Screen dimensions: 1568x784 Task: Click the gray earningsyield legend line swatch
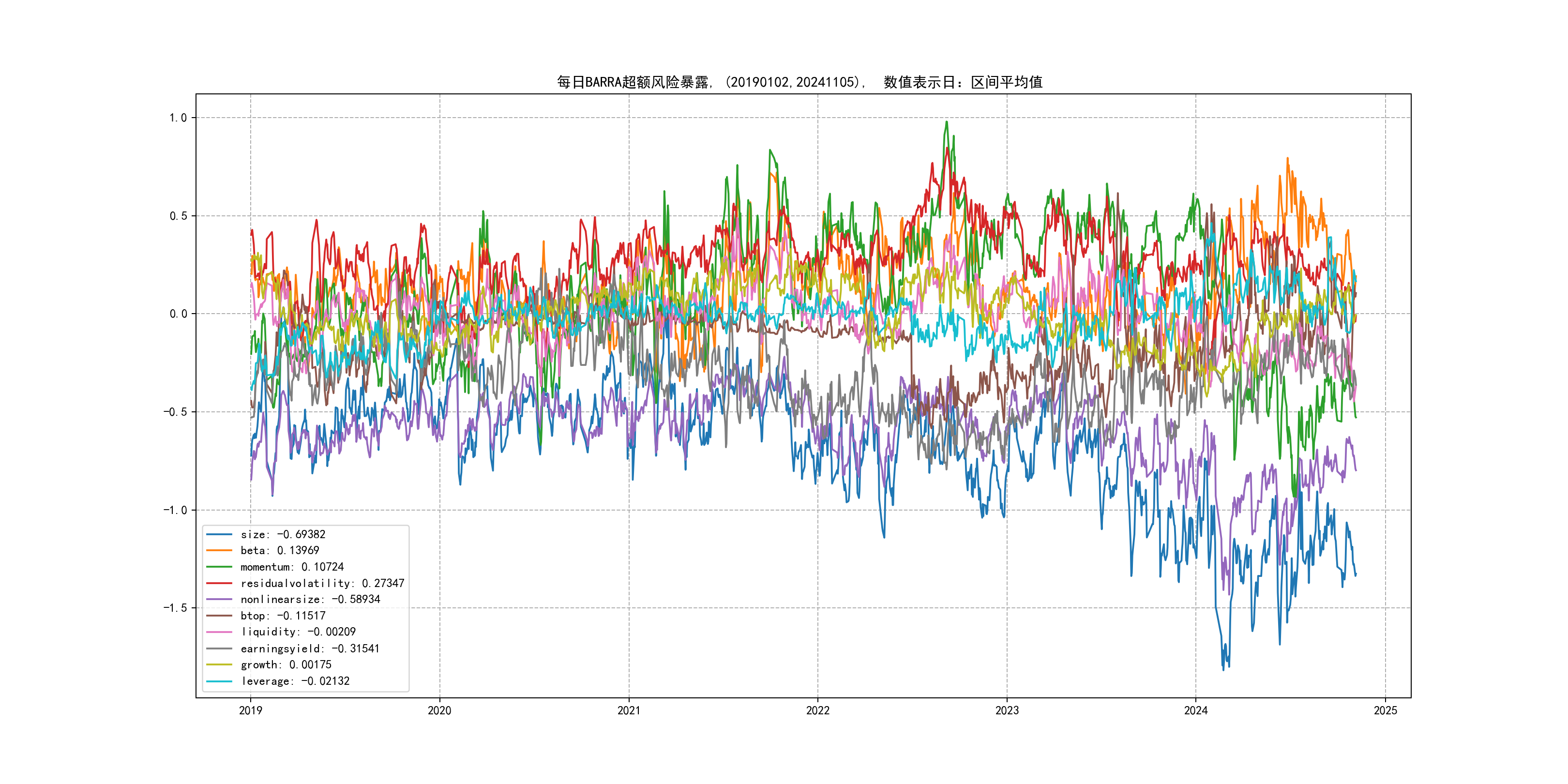click(x=219, y=648)
